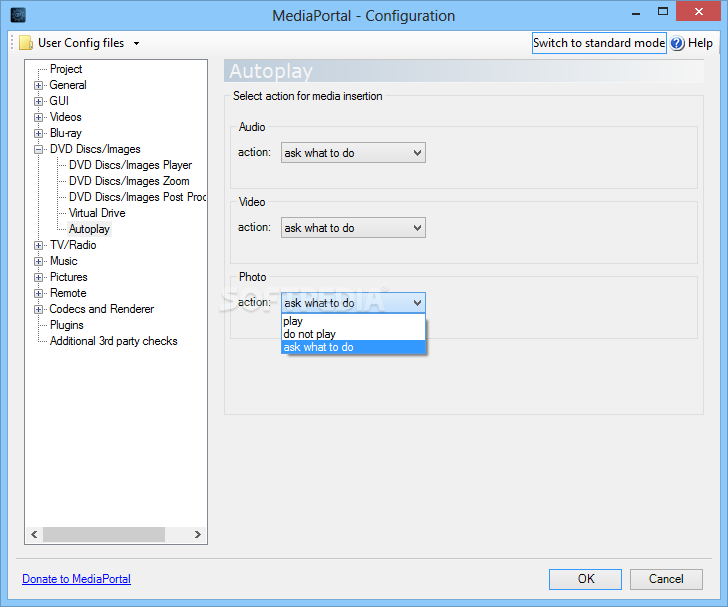The height and width of the screenshot is (607, 728).
Task: Select the Remote tree label
Action: [x=68, y=293]
